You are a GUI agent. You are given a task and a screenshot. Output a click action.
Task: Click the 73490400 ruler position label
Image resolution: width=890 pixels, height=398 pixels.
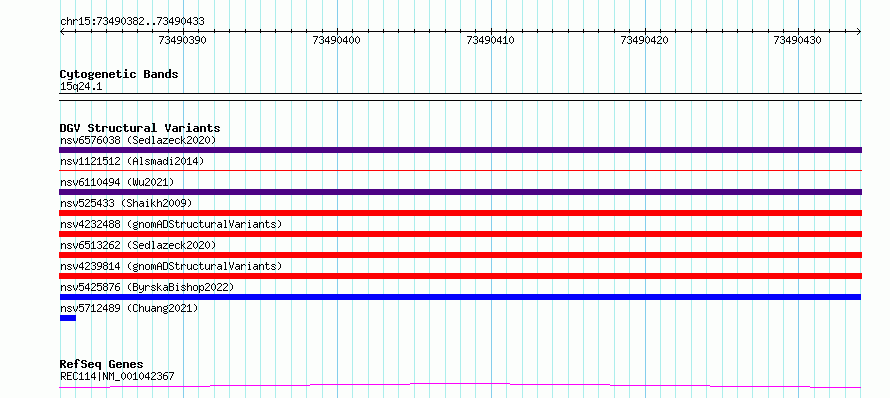pyautogui.click(x=337, y=40)
